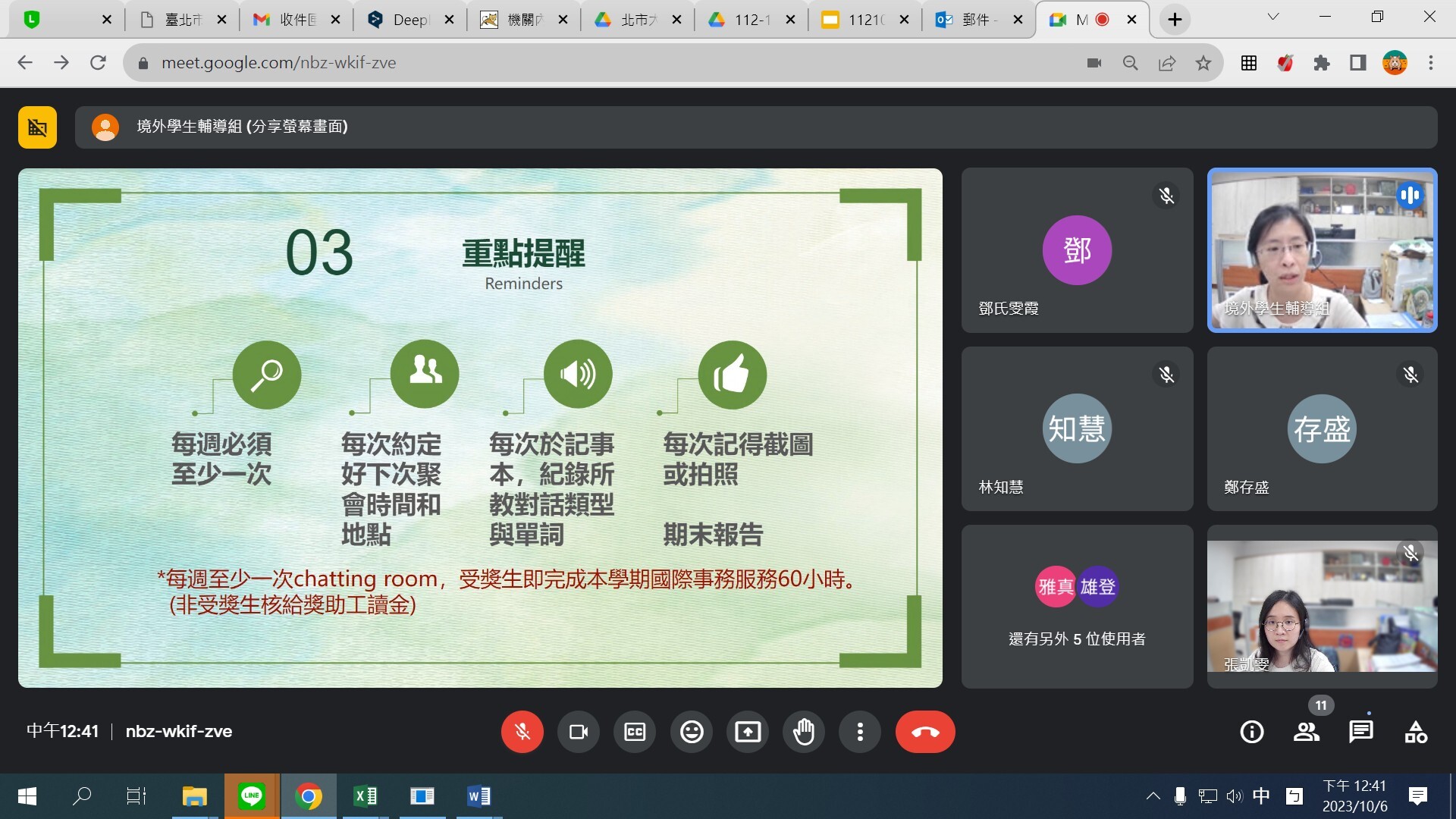
Task: Open Word from the taskbar
Action: (479, 795)
